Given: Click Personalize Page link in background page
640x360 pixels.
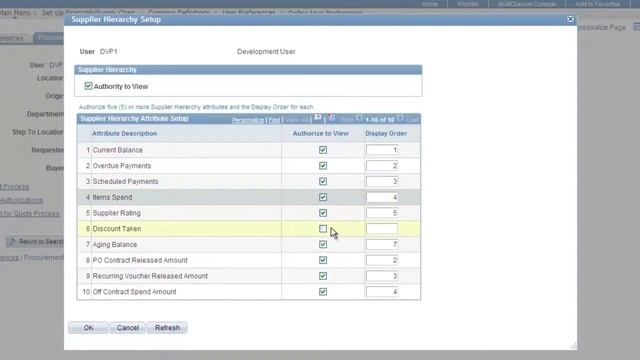Looking at the screenshot, I should pyautogui.click(x=602, y=27).
